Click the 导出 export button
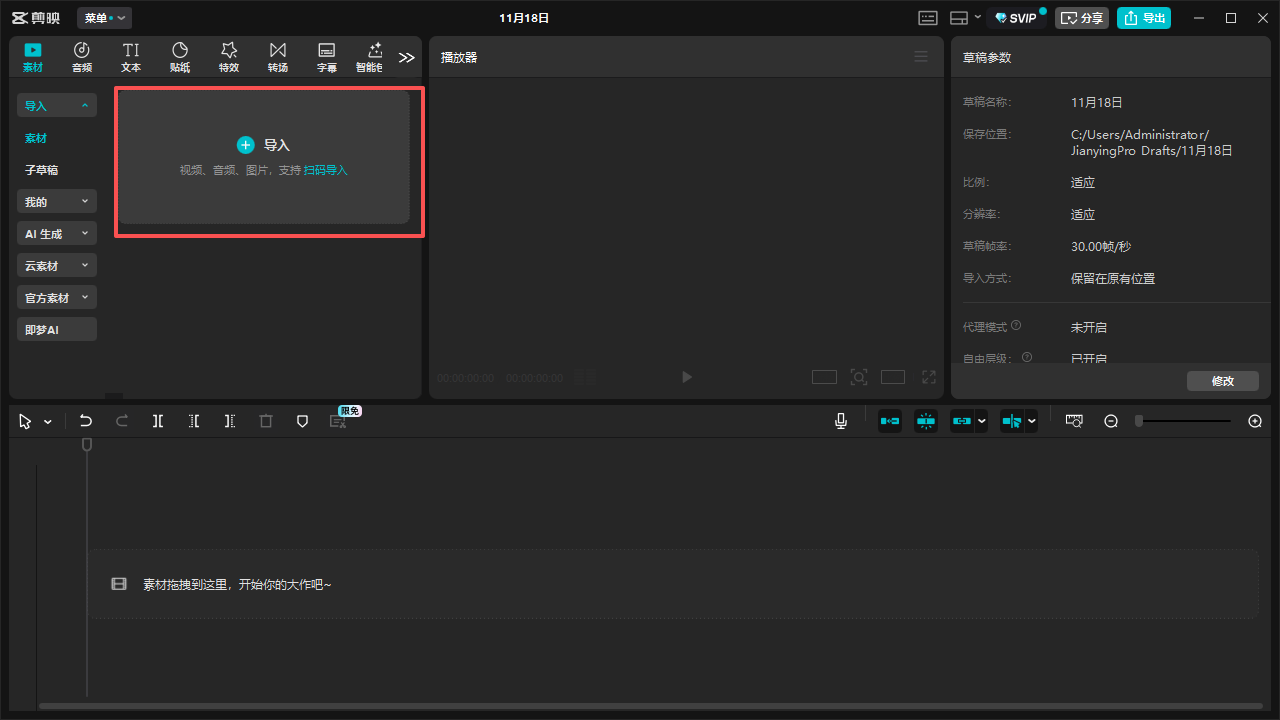Viewport: 1280px width, 720px height. (x=1144, y=18)
